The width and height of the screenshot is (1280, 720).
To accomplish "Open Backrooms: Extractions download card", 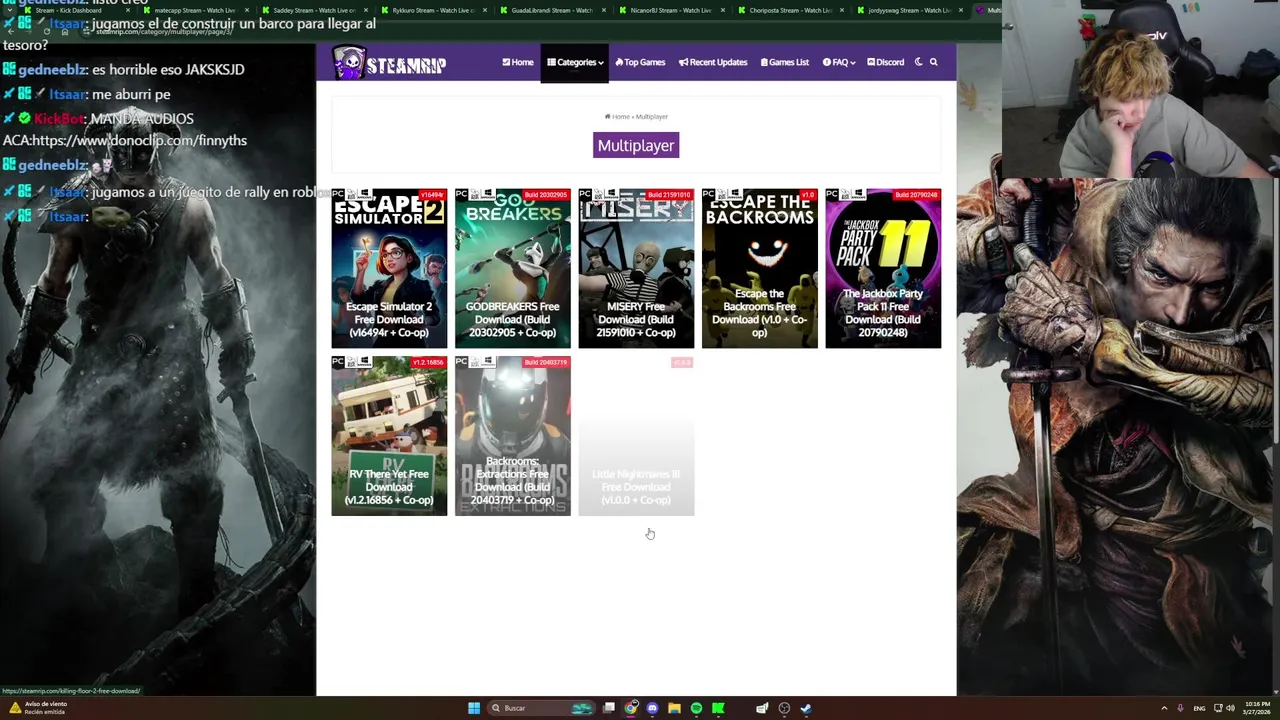I will [x=513, y=436].
